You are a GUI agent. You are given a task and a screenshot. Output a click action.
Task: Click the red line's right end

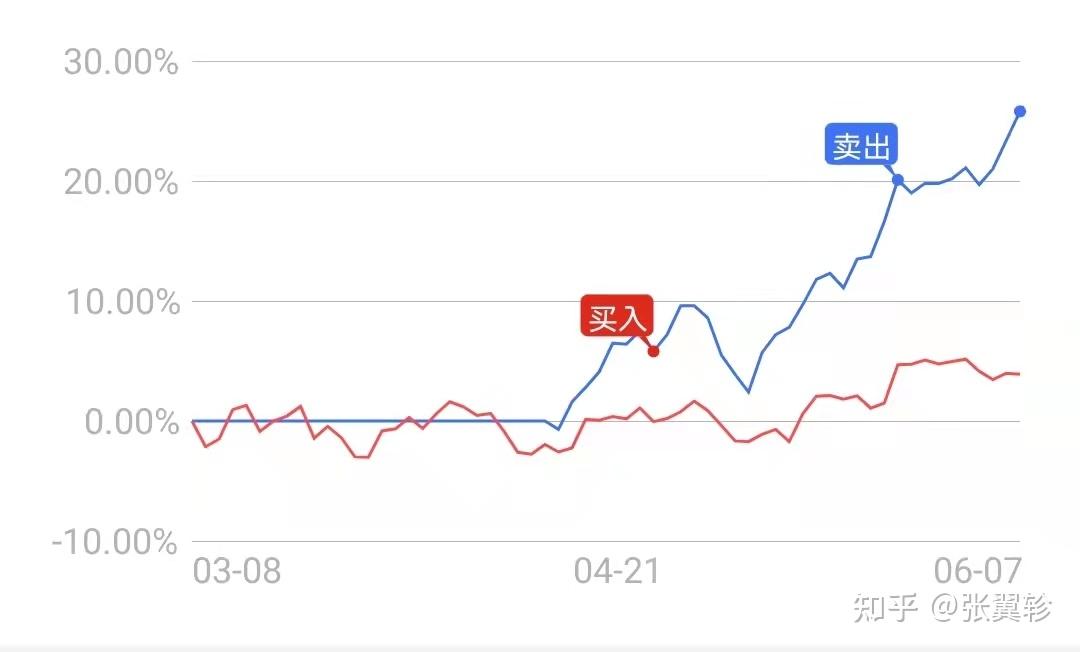coord(1018,374)
